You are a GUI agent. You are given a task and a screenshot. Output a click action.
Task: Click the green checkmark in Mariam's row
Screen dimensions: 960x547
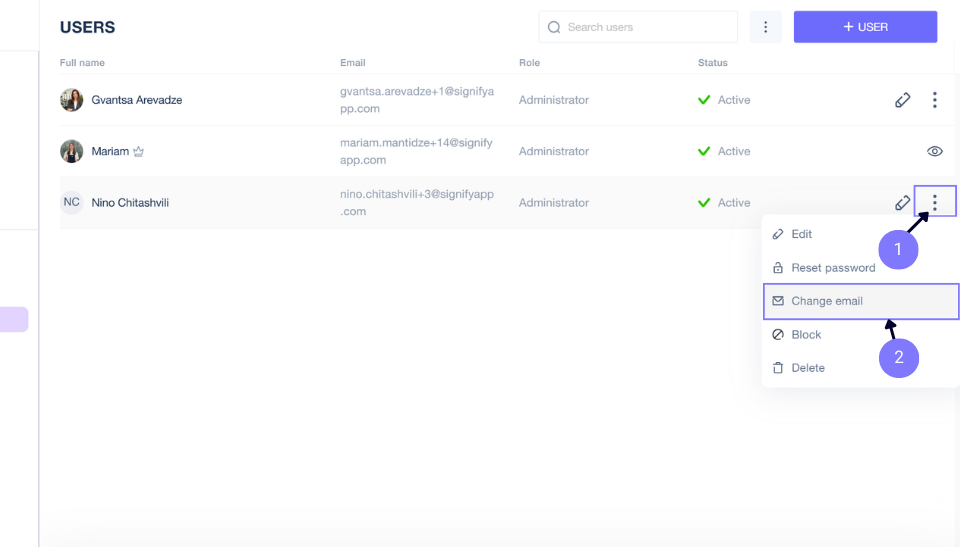point(704,151)
